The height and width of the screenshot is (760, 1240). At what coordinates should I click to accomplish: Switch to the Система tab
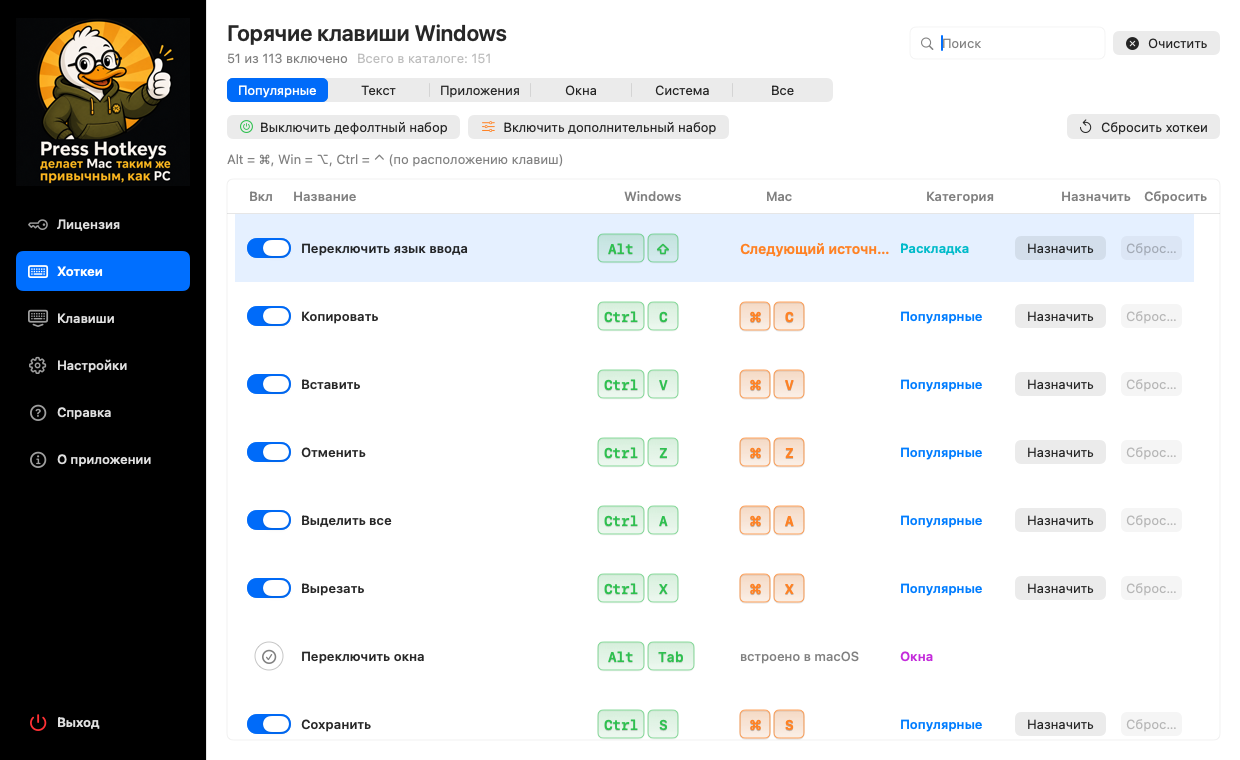(x=682, y=90)
